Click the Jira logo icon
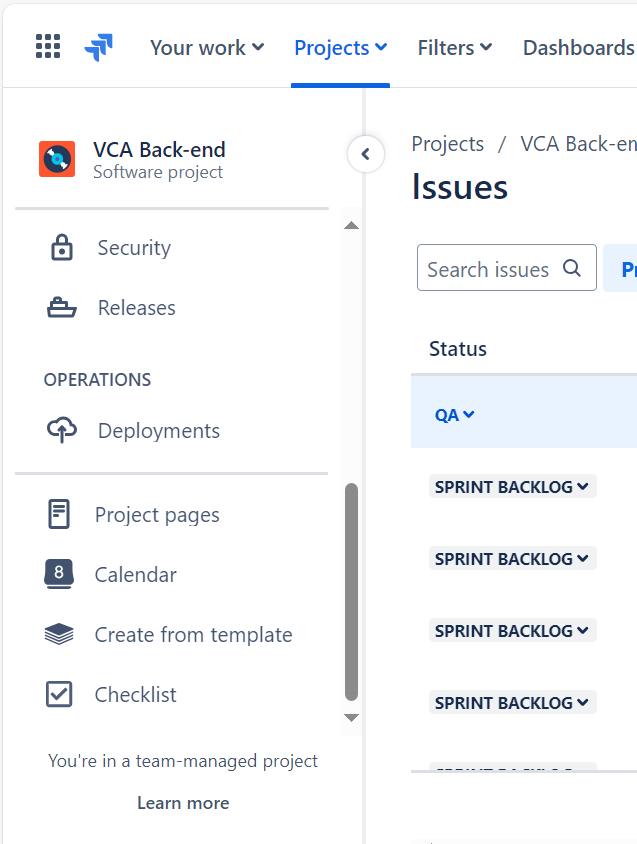The height and width of the screenshot is (844, 637). [99, 47]
